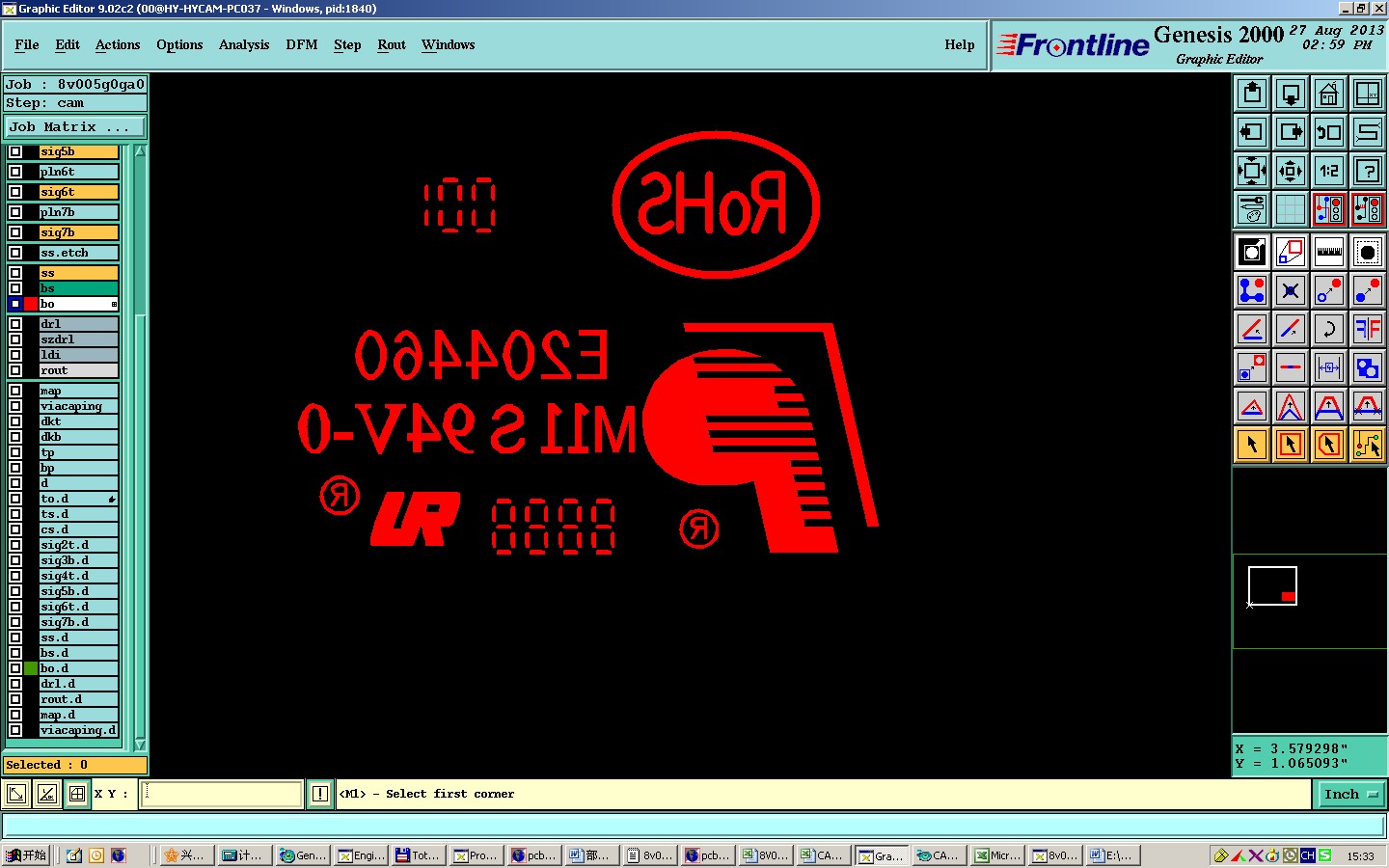Toggle the bs layer checkbox
Screen dimensions: 1389x868
tap(15, 288)
